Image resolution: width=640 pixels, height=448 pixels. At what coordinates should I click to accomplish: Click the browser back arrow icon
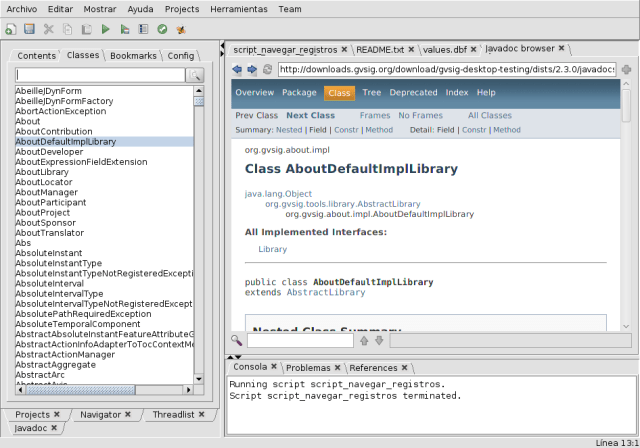(x=237, y=69)
